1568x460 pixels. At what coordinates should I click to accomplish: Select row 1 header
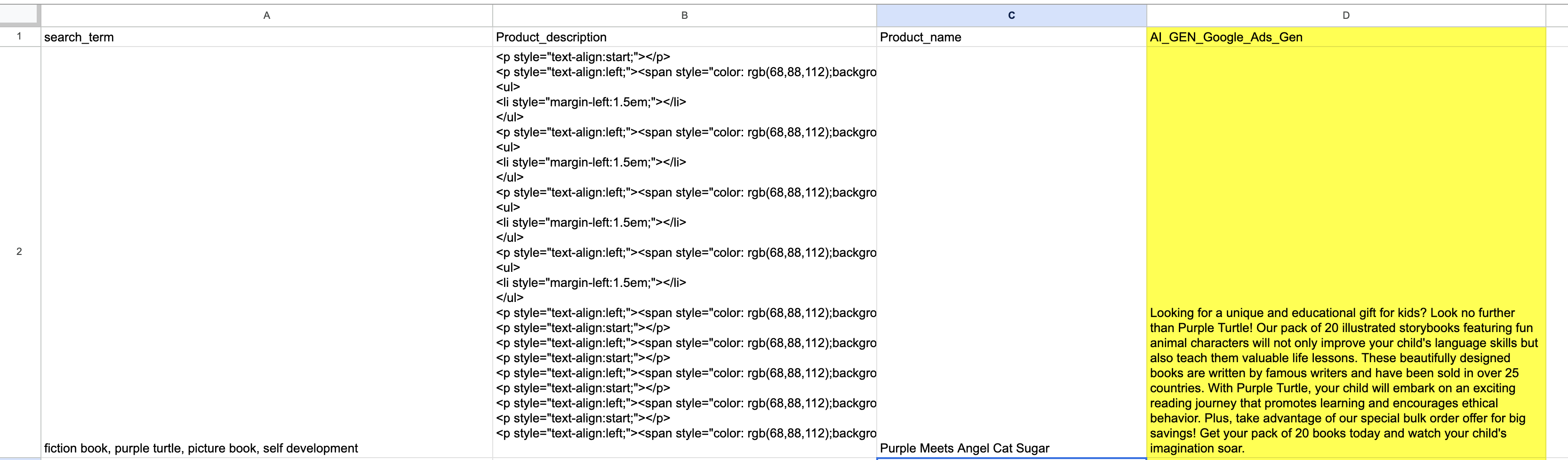19,37
